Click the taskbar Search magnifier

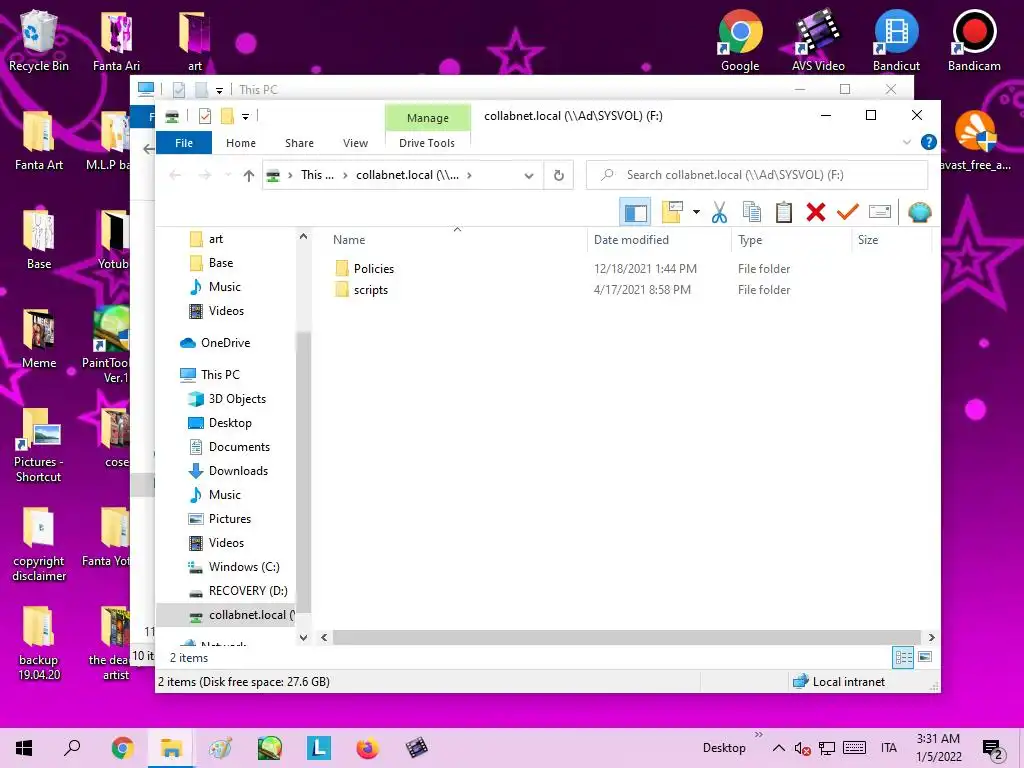(72, 748)
